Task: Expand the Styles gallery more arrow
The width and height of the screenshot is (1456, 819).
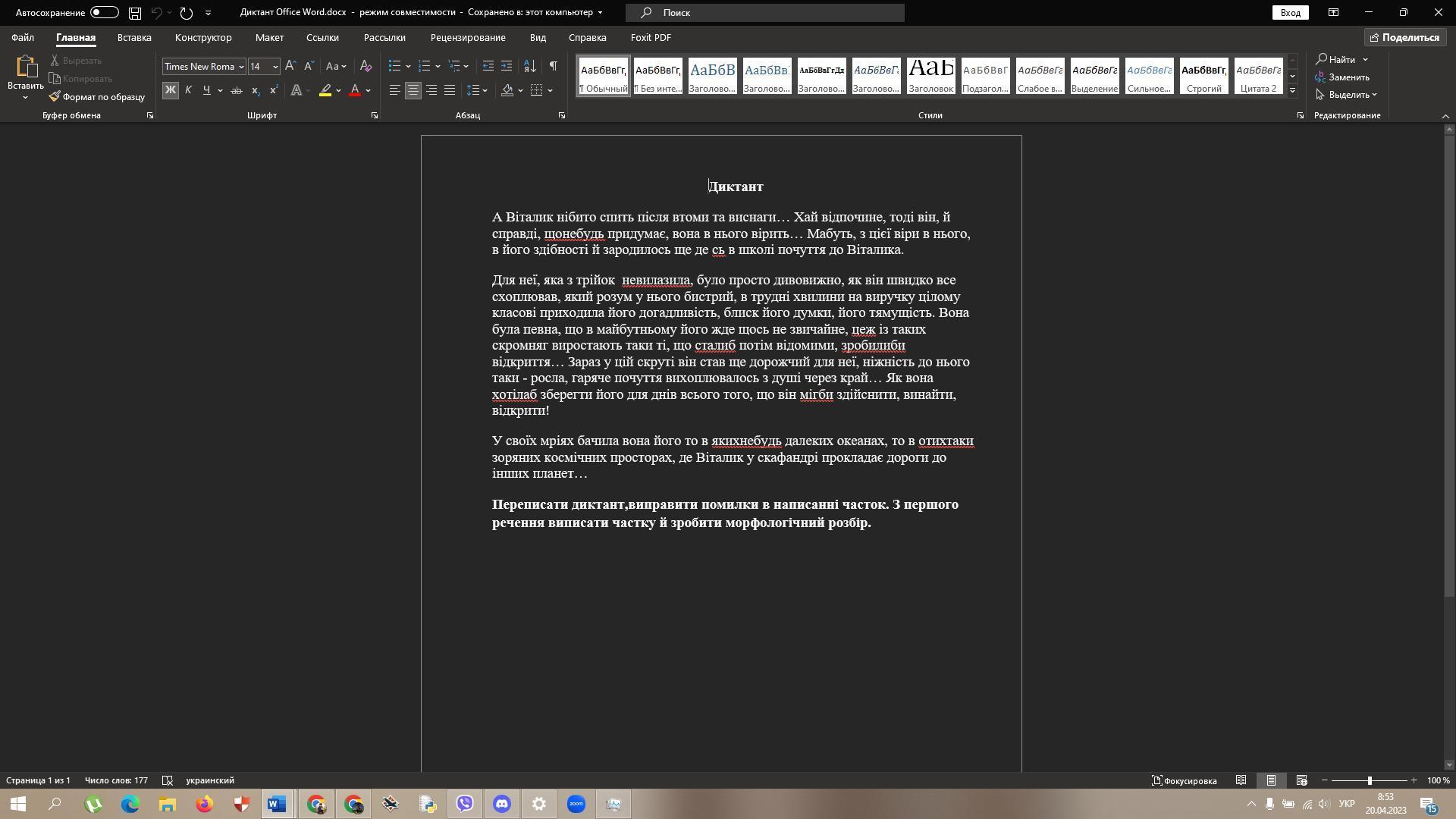Action: click(x=1293, y=90)
